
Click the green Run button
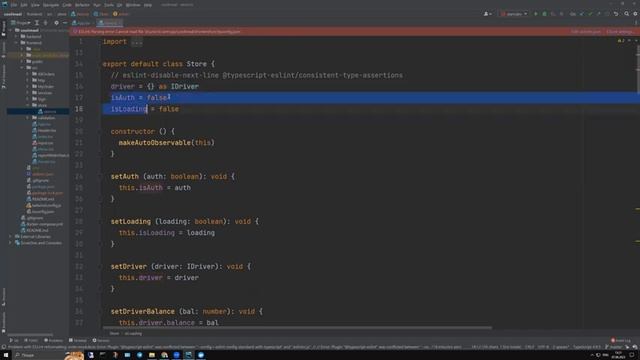536,14
